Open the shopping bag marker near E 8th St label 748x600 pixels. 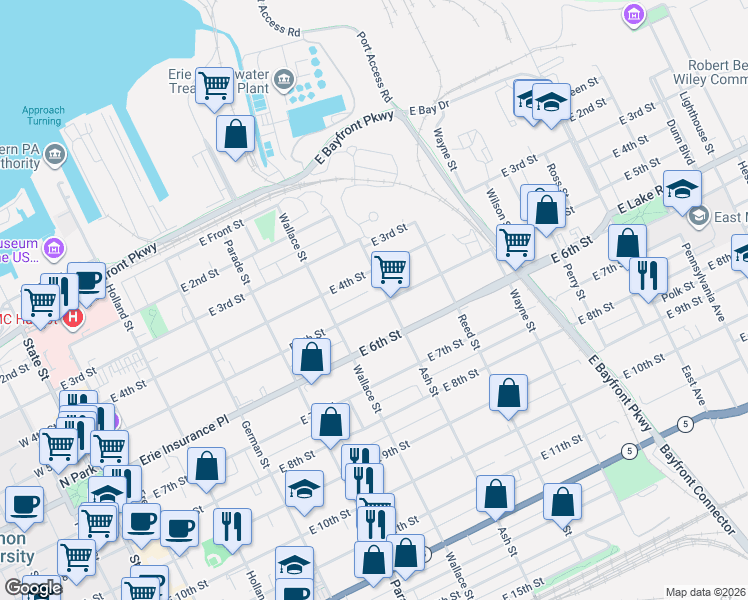pos(331,425)
